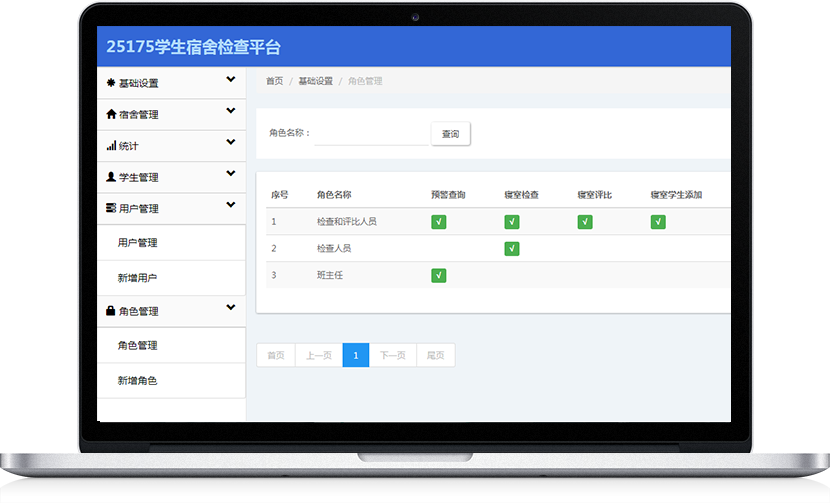Open the 新增角色 submenu item
830x503 pixels.
[x=137, y=380]
